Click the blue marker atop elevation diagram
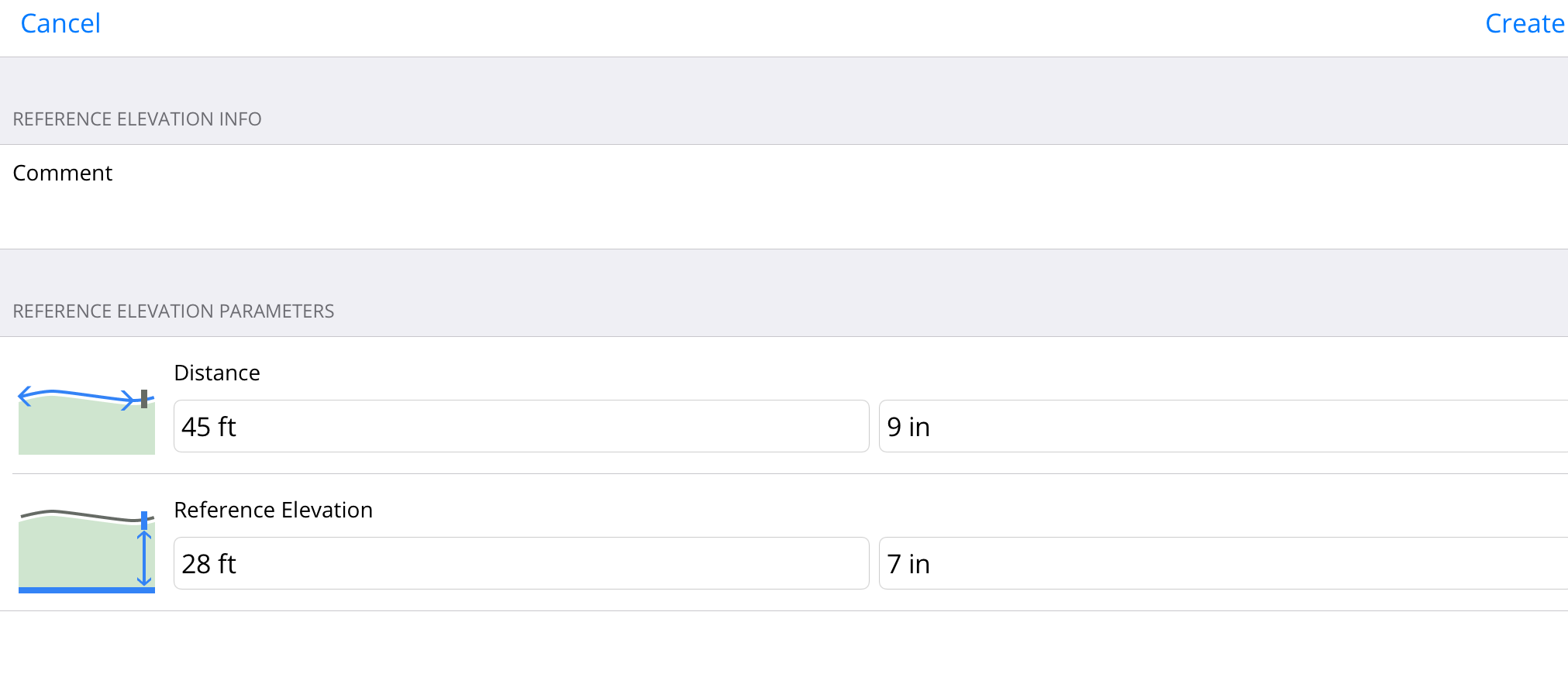Viewport: 1568px width, 691px height. pyautogui.click(x=144, y=520)
